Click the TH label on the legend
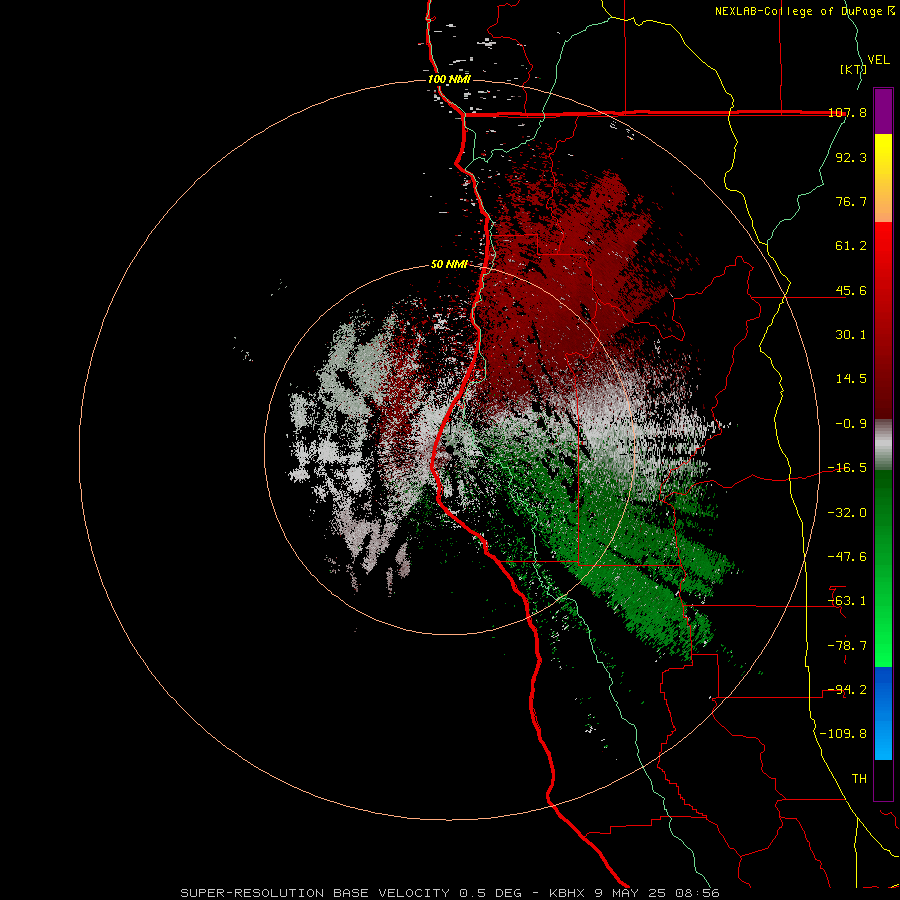The width and height of the screenshot is (900, 900). [x=859, y=779]
